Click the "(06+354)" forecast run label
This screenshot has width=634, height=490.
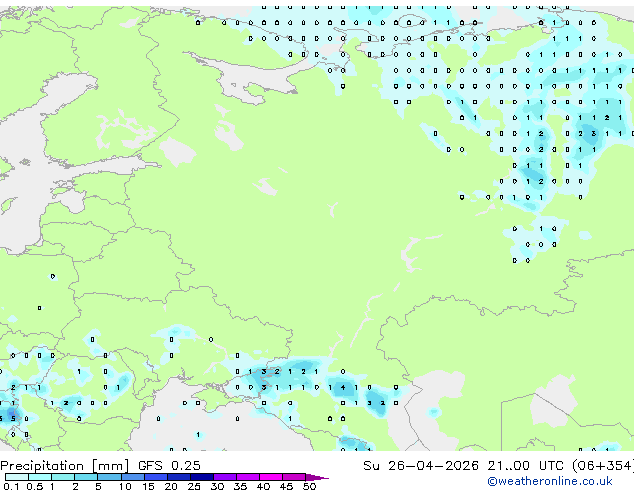pyautogui.click(x=603, y=466)
